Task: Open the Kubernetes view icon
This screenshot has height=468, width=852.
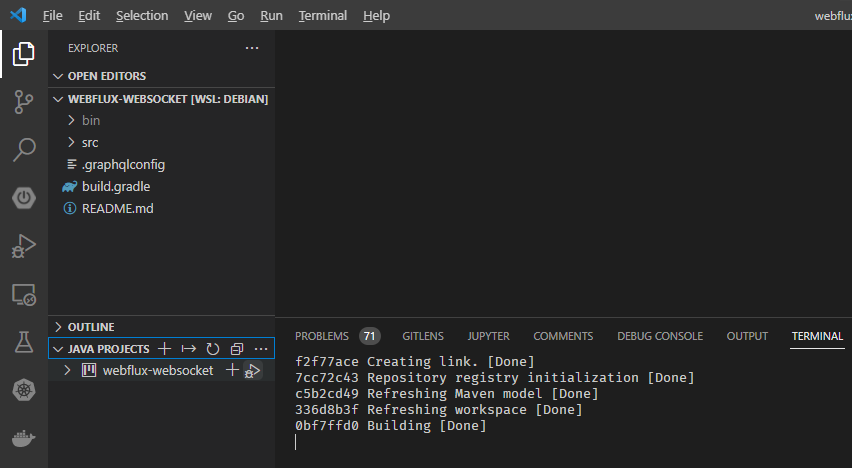Action: pyautogui.click(x=23, y=390)
